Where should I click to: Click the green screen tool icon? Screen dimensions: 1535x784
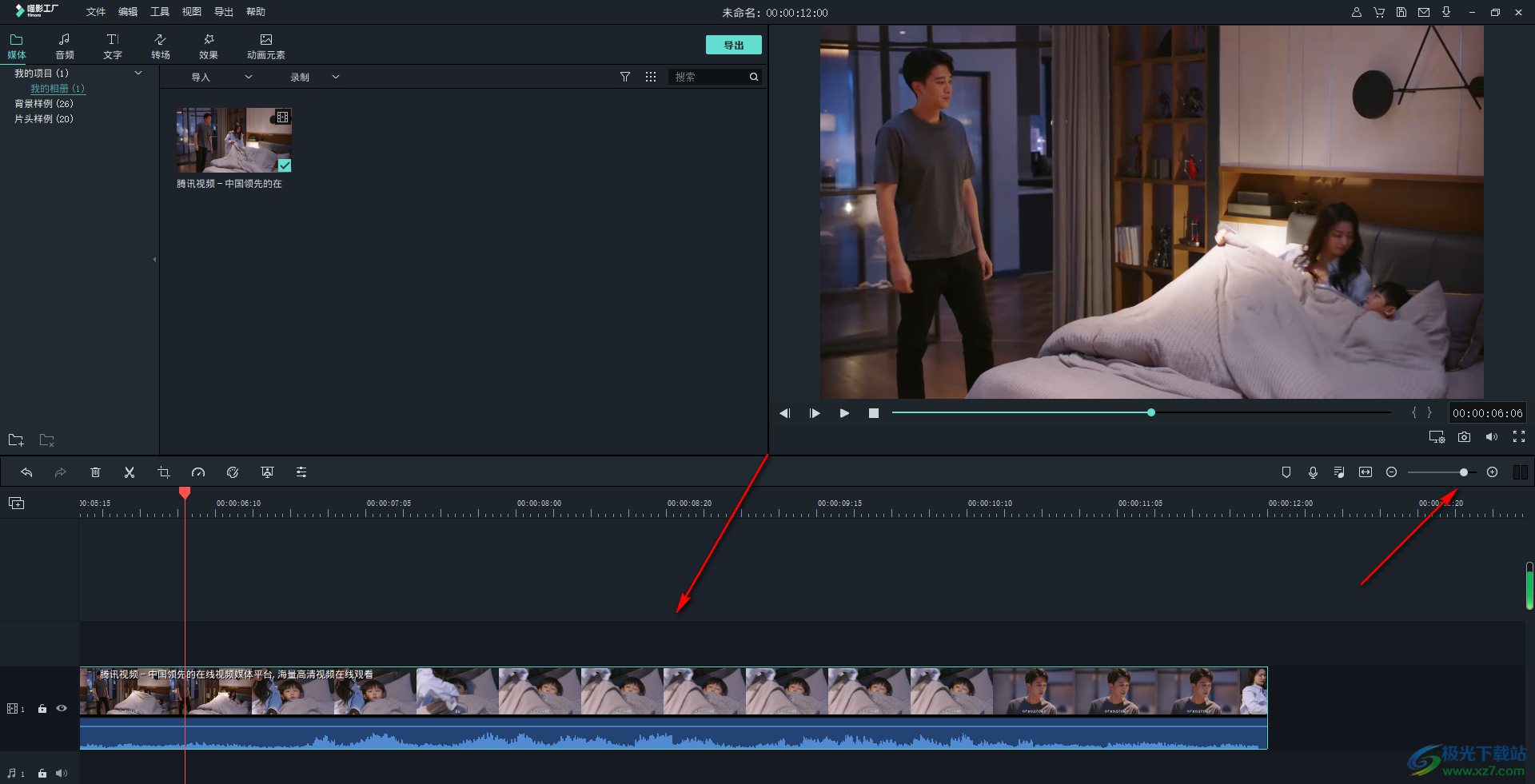coord(267,472)
